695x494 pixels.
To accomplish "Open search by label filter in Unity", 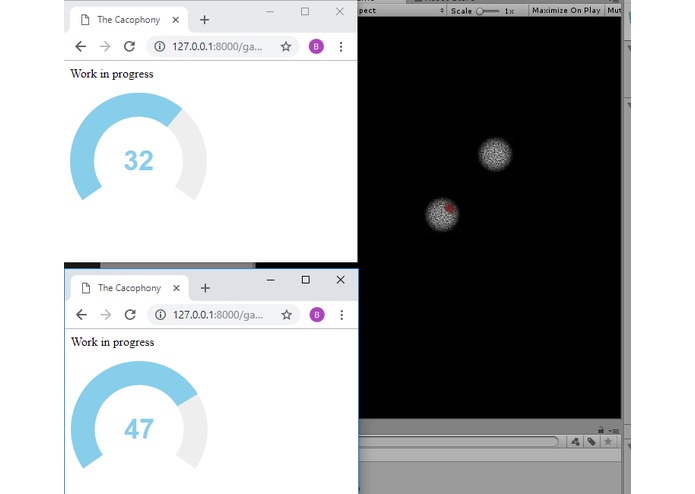I will (592, 442).
